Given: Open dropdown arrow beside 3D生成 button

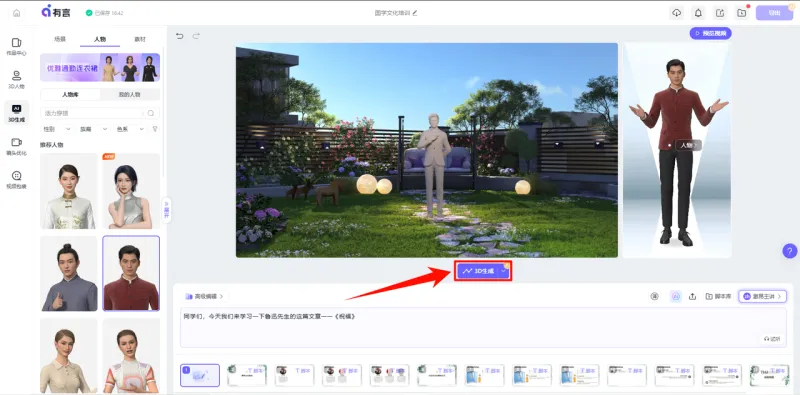Looking at the screenshot, I should click(504, 271).
